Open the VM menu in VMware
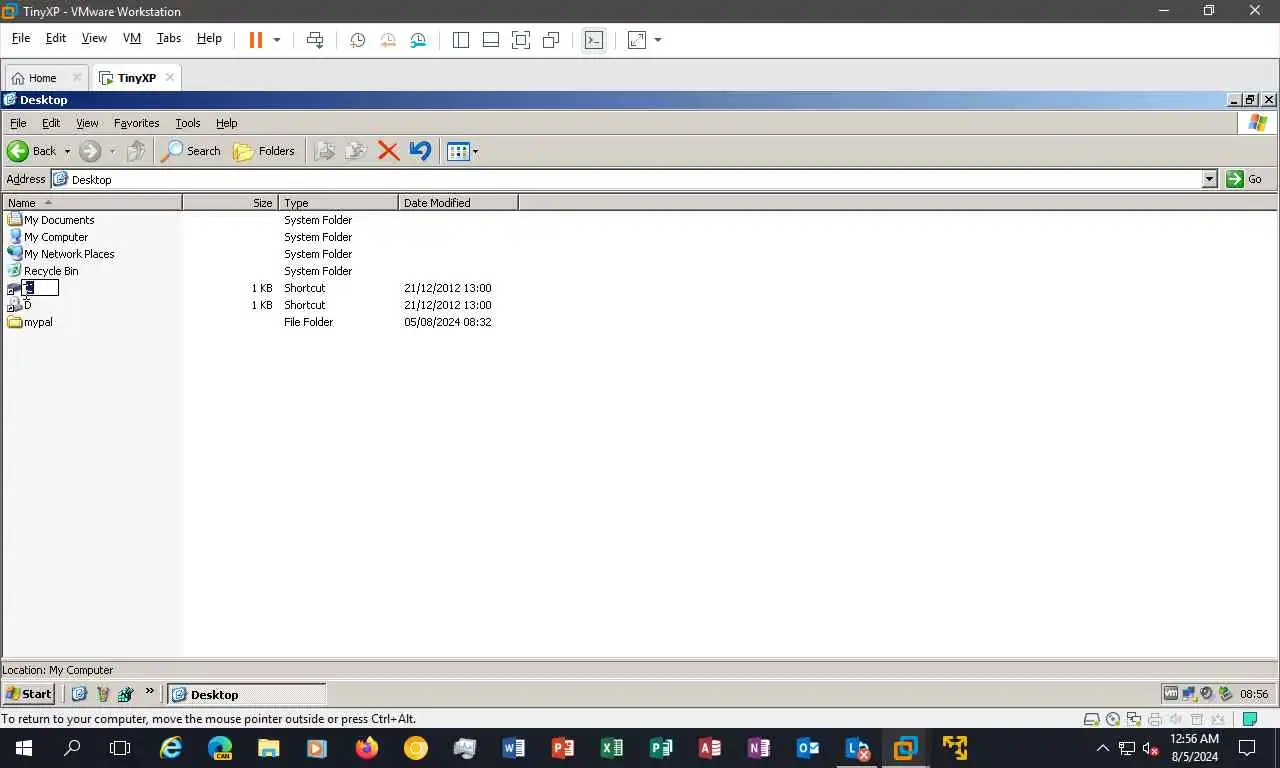 coord(132,38)
